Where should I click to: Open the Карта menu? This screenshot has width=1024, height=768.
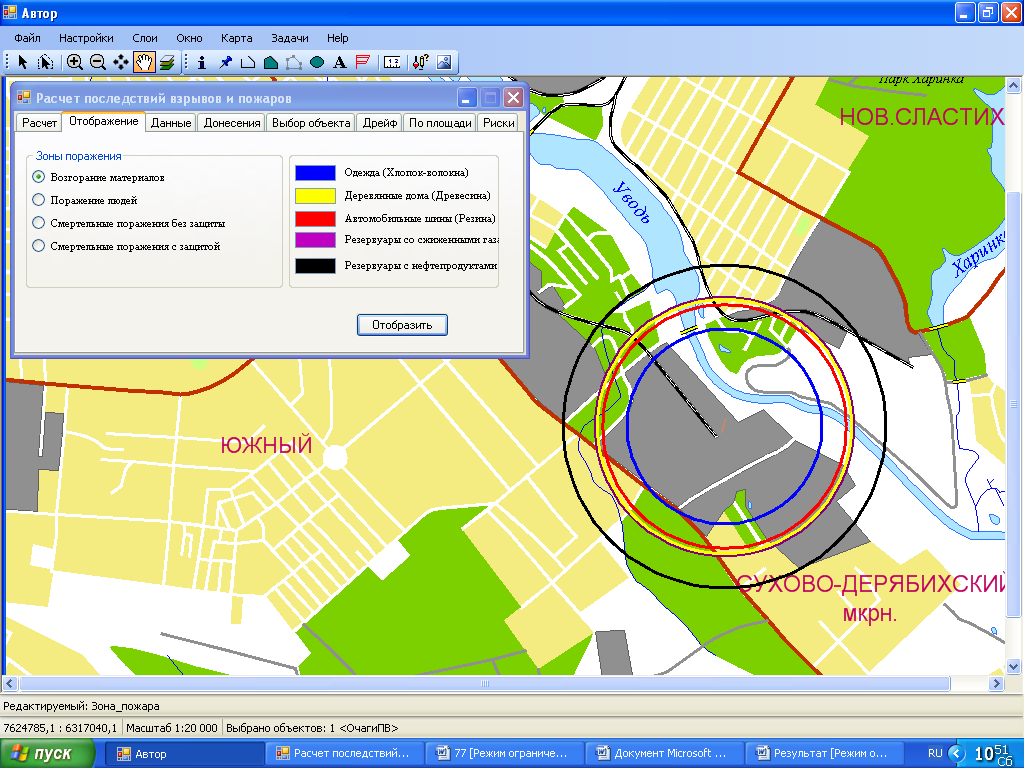coord(236,38)
